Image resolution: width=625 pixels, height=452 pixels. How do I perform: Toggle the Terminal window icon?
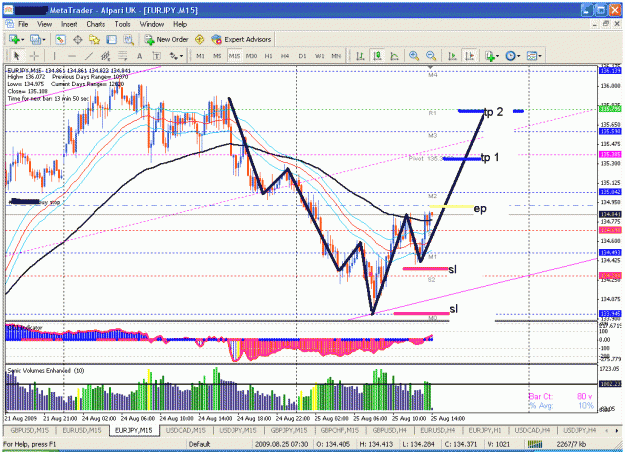click(111, 39)
